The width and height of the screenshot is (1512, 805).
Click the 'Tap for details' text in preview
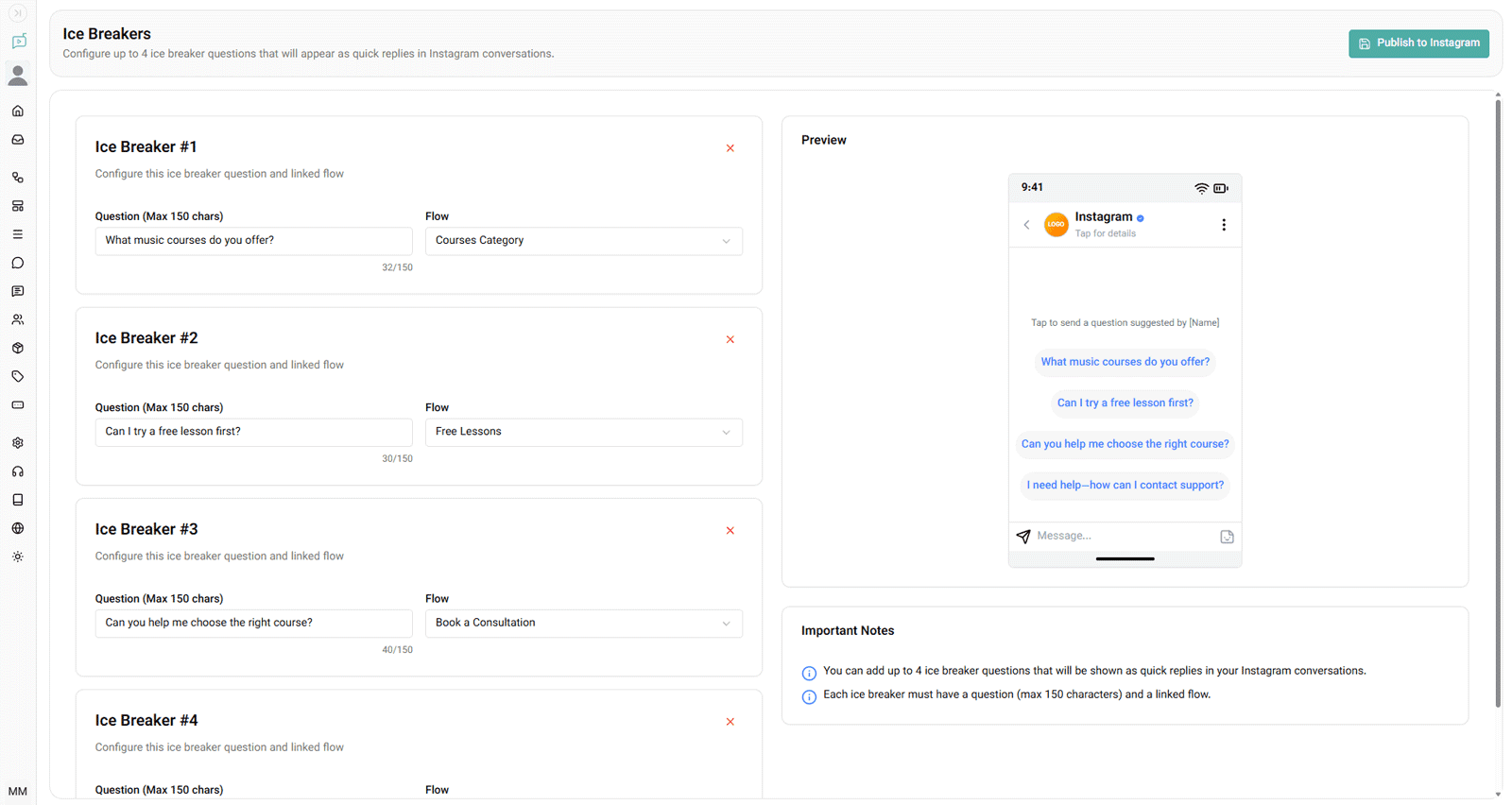tap(1106, 233)
